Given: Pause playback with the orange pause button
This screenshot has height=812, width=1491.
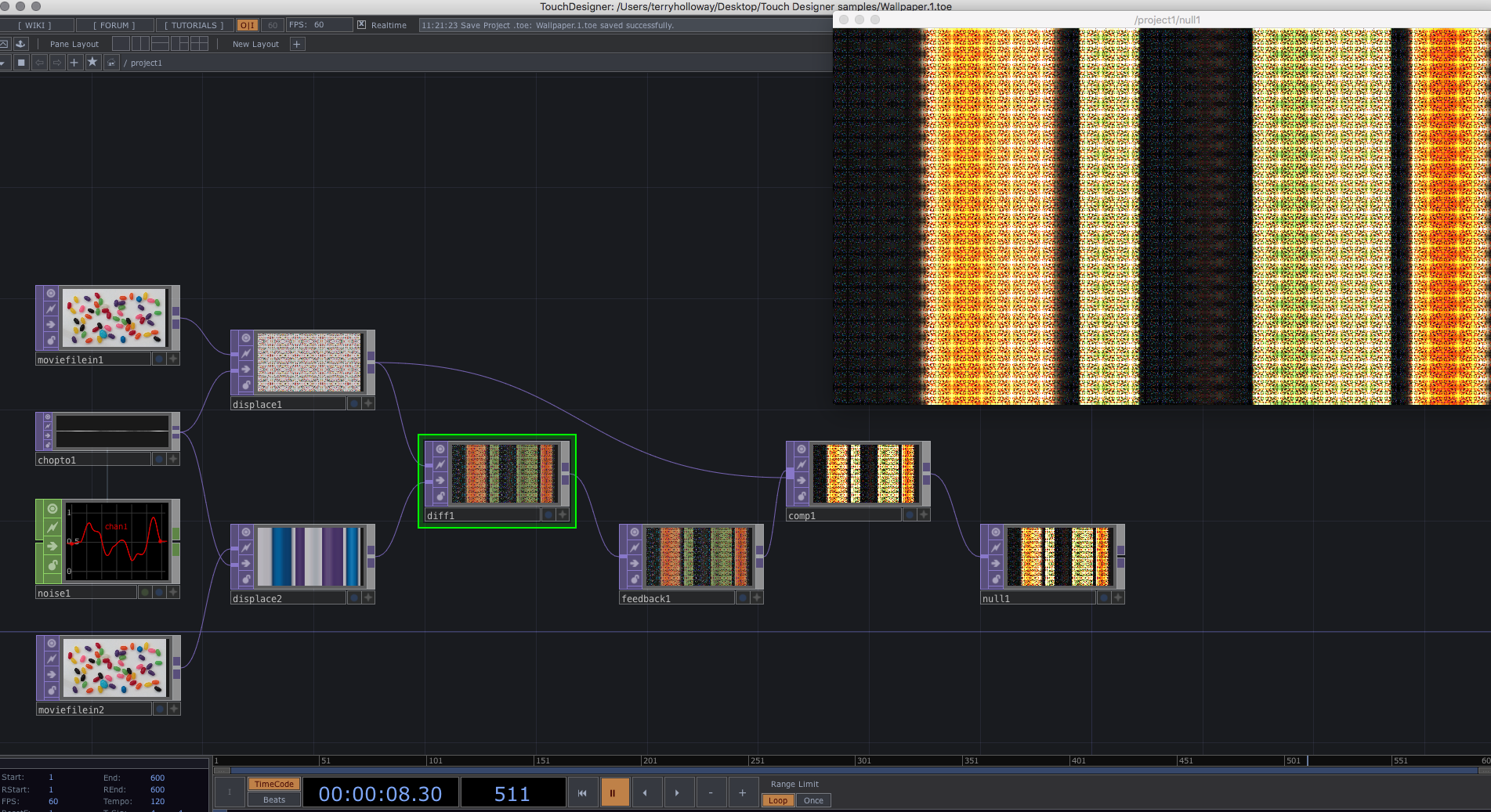Looking at the screenshot, I should (613, 792).
